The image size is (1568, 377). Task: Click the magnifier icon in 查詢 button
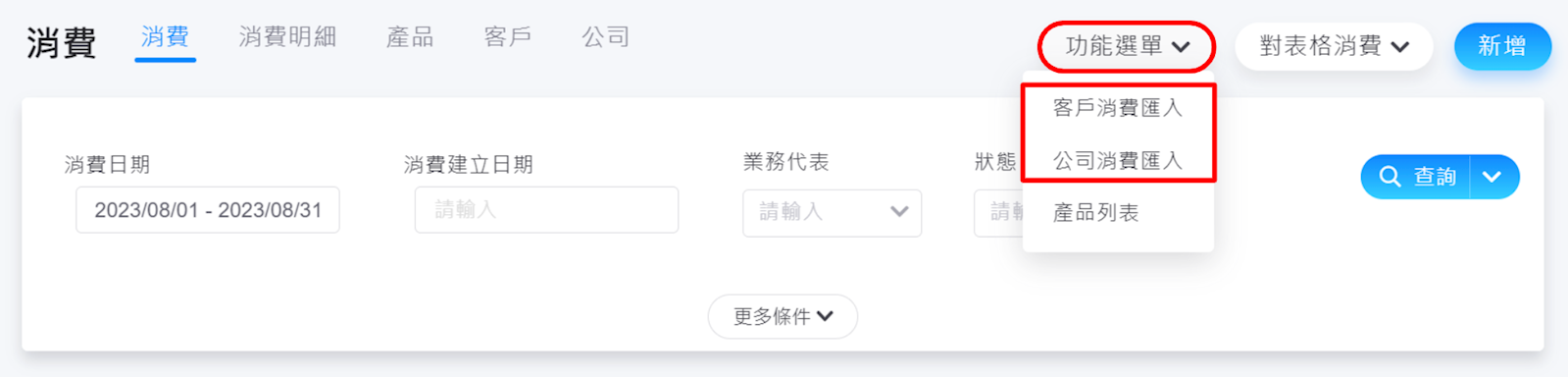coord(1390,177)
